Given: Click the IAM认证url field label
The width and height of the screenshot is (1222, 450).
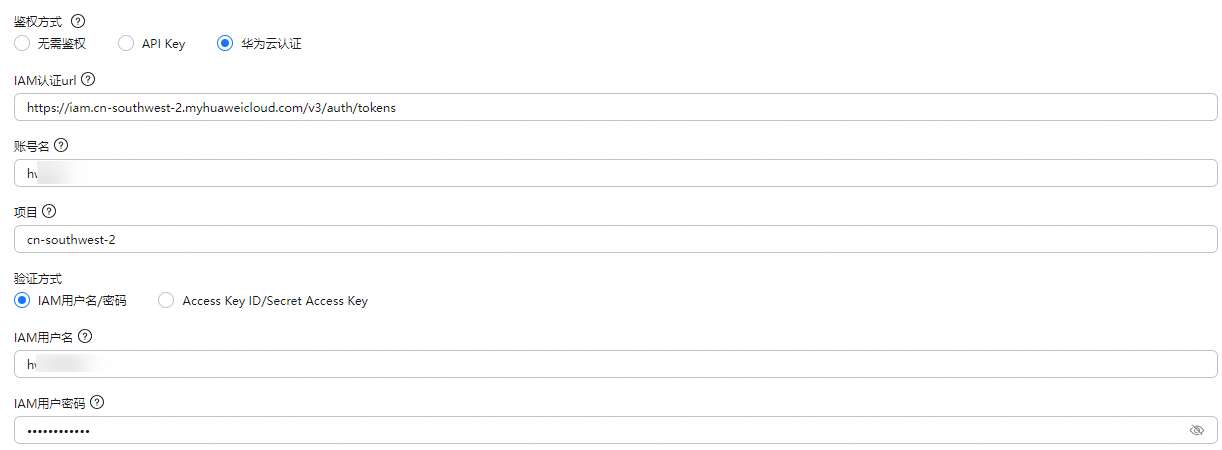Looking at the screenshot, I should click(45, 80).
